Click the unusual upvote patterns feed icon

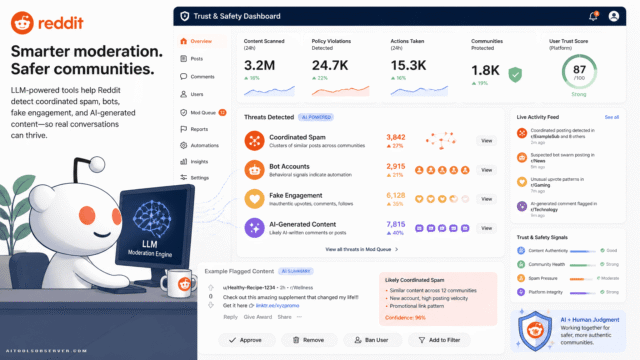click(522, 182)
